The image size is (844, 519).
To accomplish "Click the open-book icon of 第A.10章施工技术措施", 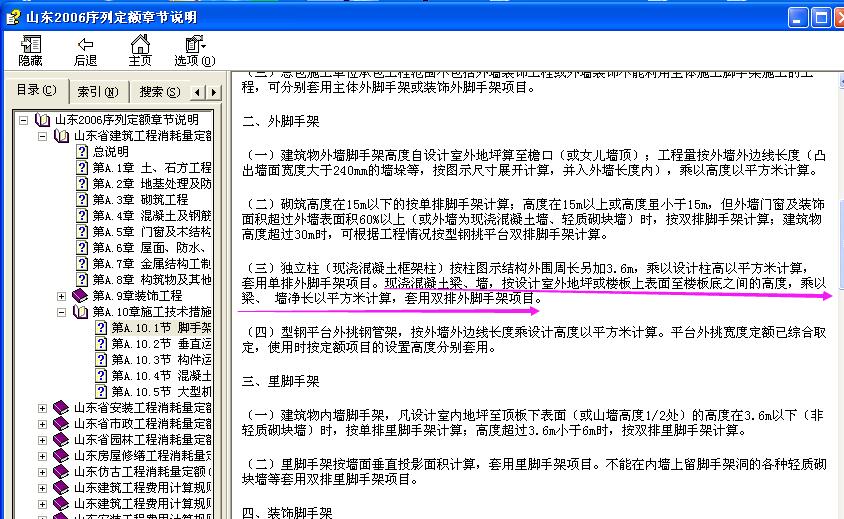I will [80, 312].
